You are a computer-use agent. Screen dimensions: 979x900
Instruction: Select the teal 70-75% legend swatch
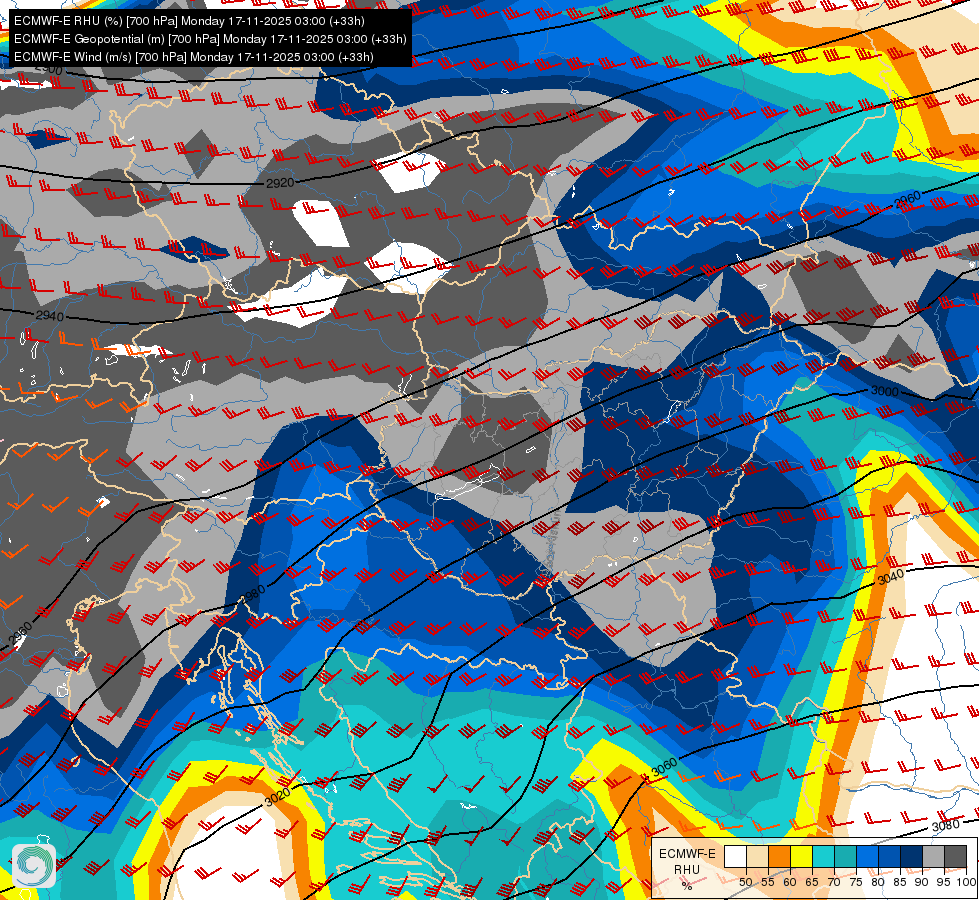coord(845,856)
